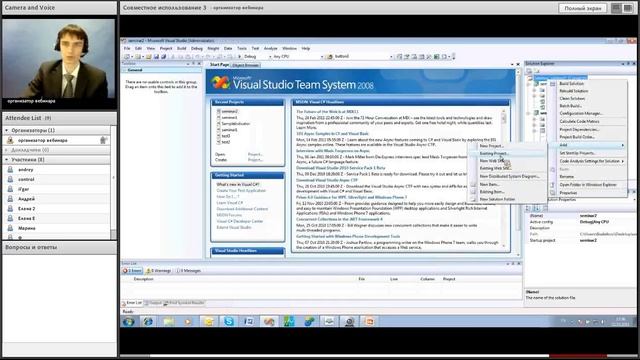Click the Save All toolbar icon
Screen dimensions: 640x360
(x=163, y=57)
